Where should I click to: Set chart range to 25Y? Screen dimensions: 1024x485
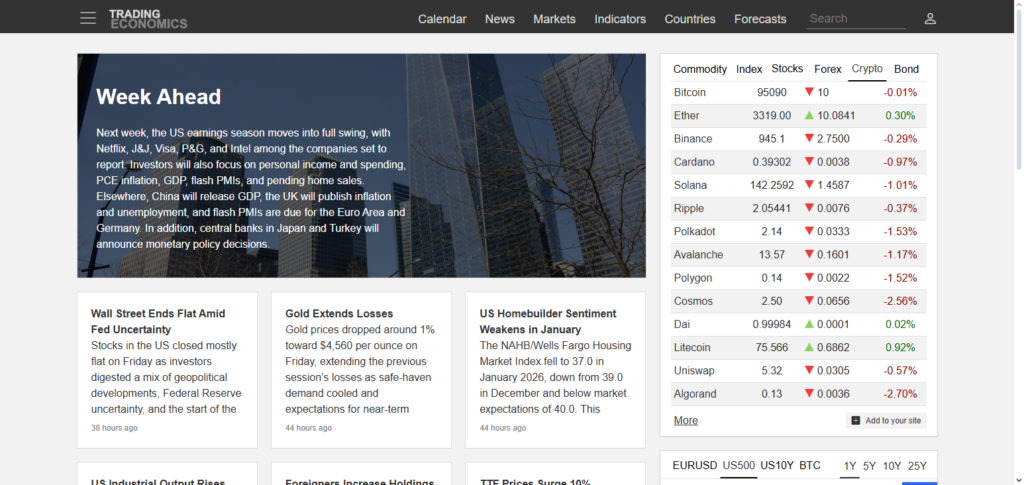coord(918,466)
